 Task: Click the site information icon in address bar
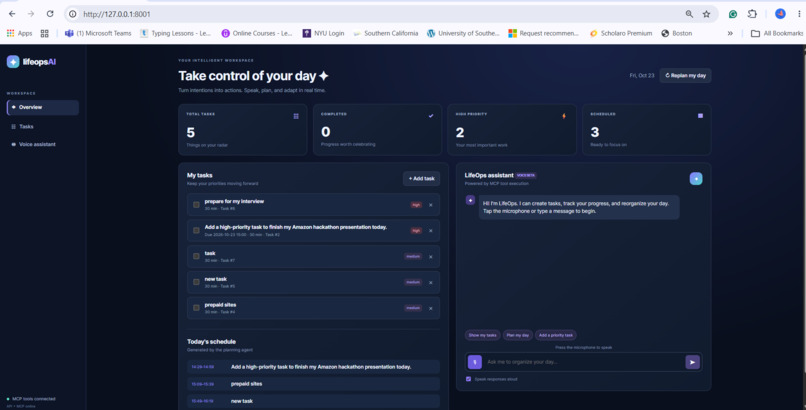coord(73,14)
